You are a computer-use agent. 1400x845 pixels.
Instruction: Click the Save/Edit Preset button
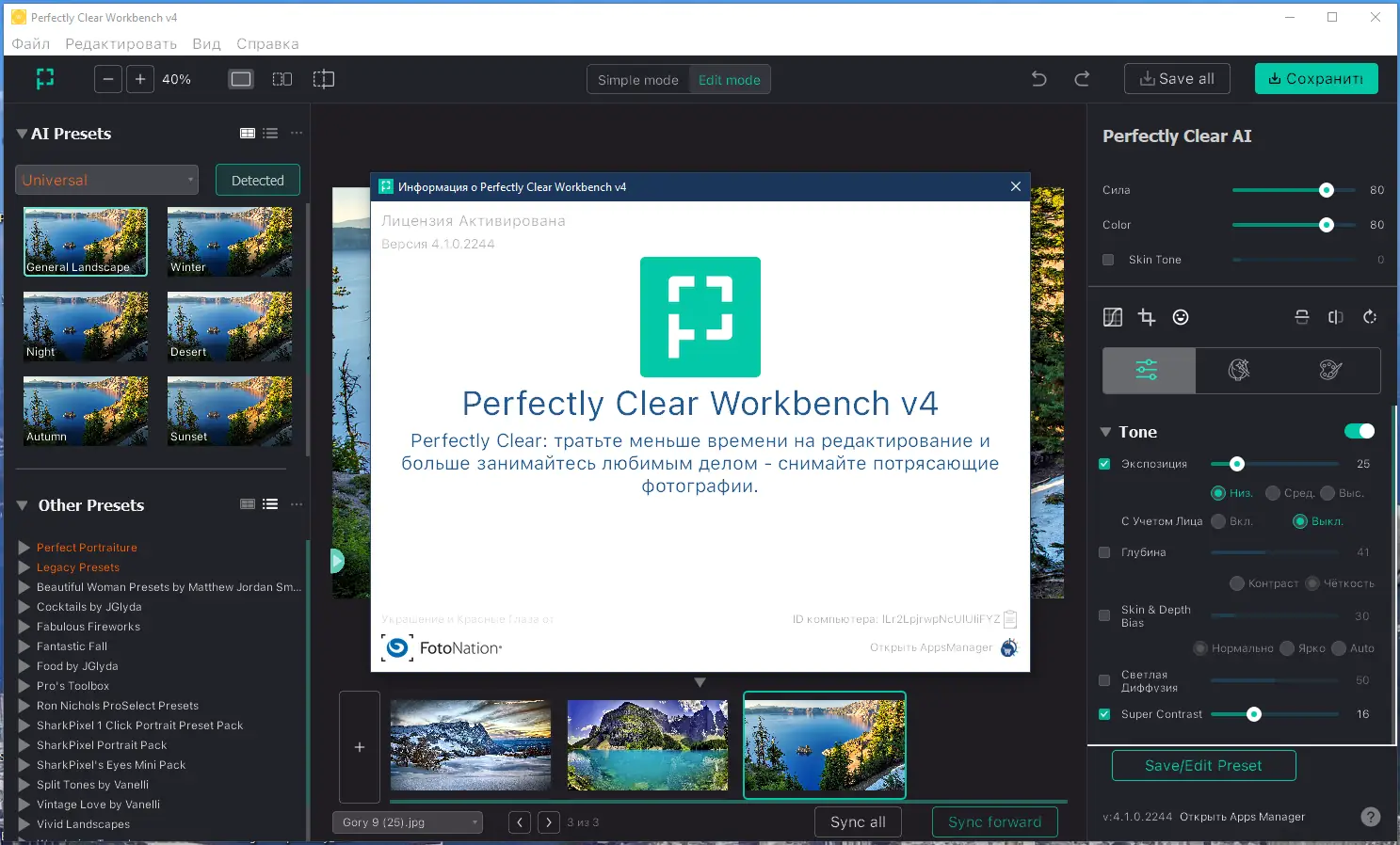1203,766
